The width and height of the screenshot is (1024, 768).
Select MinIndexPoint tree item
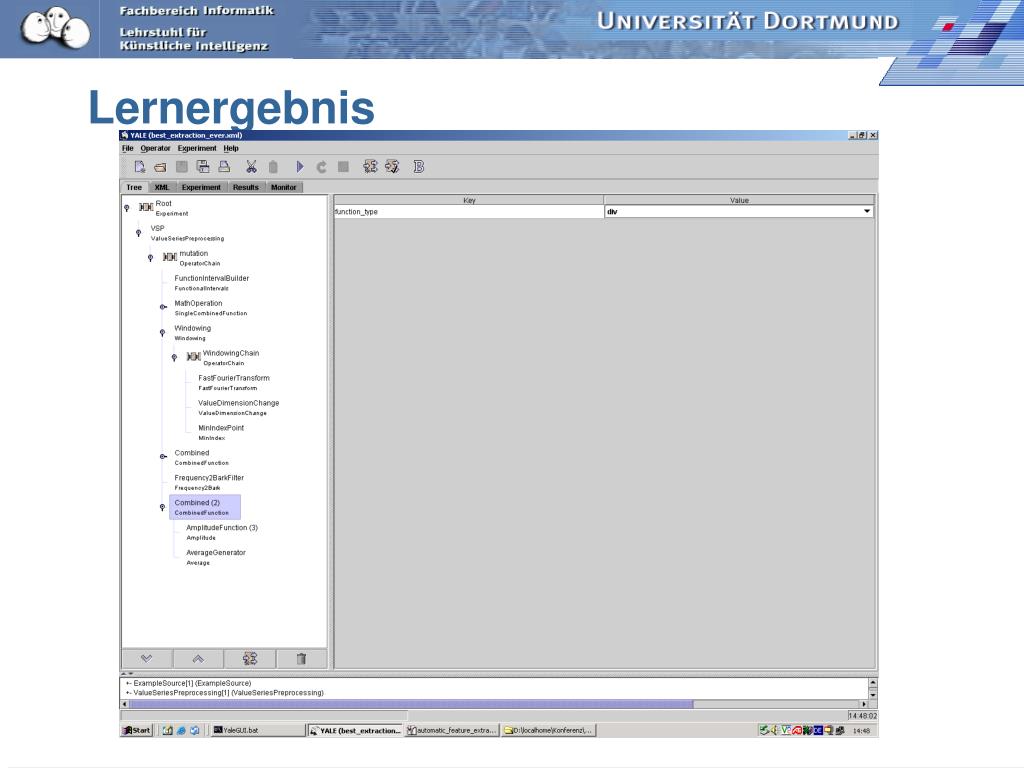(x=221, y=432)
